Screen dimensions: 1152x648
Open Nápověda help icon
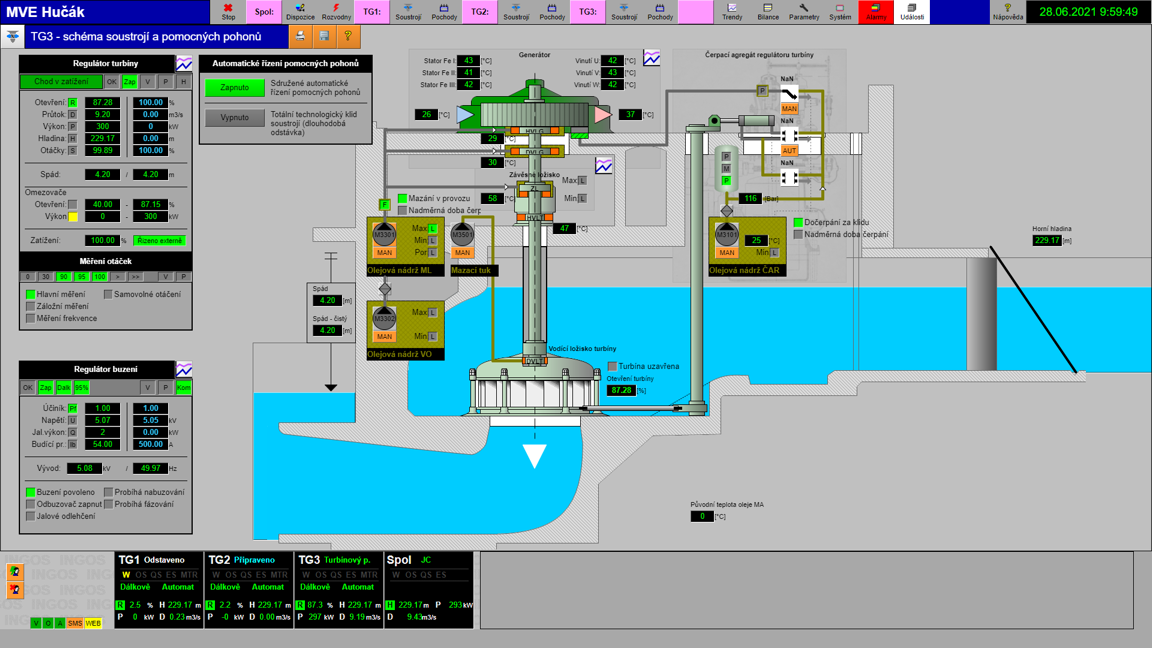1007,12
